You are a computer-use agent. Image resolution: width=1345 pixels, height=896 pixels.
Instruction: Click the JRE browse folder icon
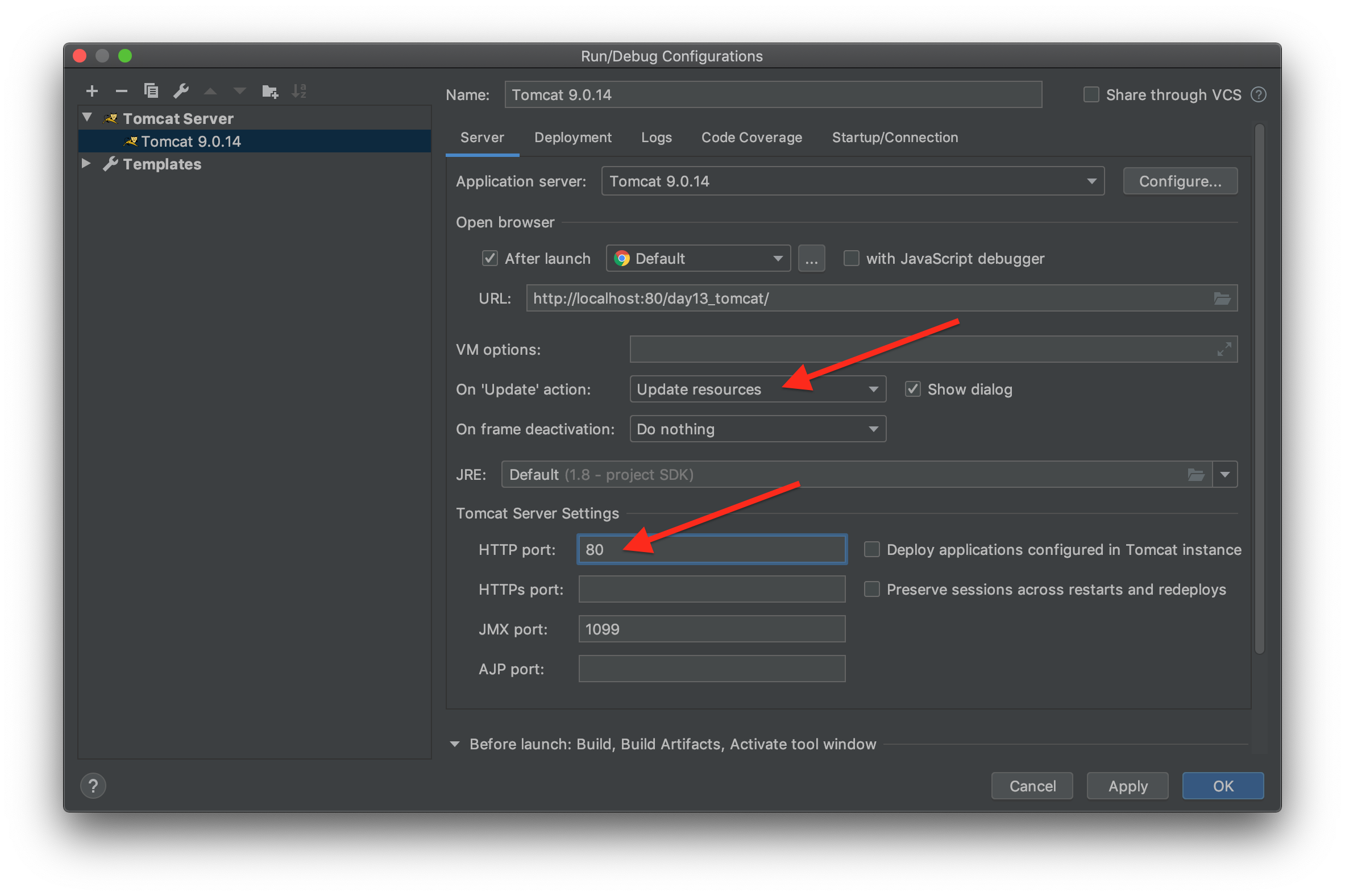(x=1196, y=474)
